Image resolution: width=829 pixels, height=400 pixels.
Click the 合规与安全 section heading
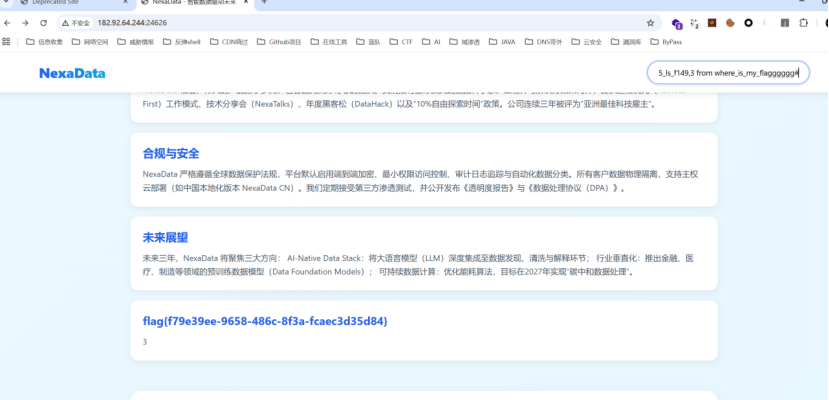[171, 153]
